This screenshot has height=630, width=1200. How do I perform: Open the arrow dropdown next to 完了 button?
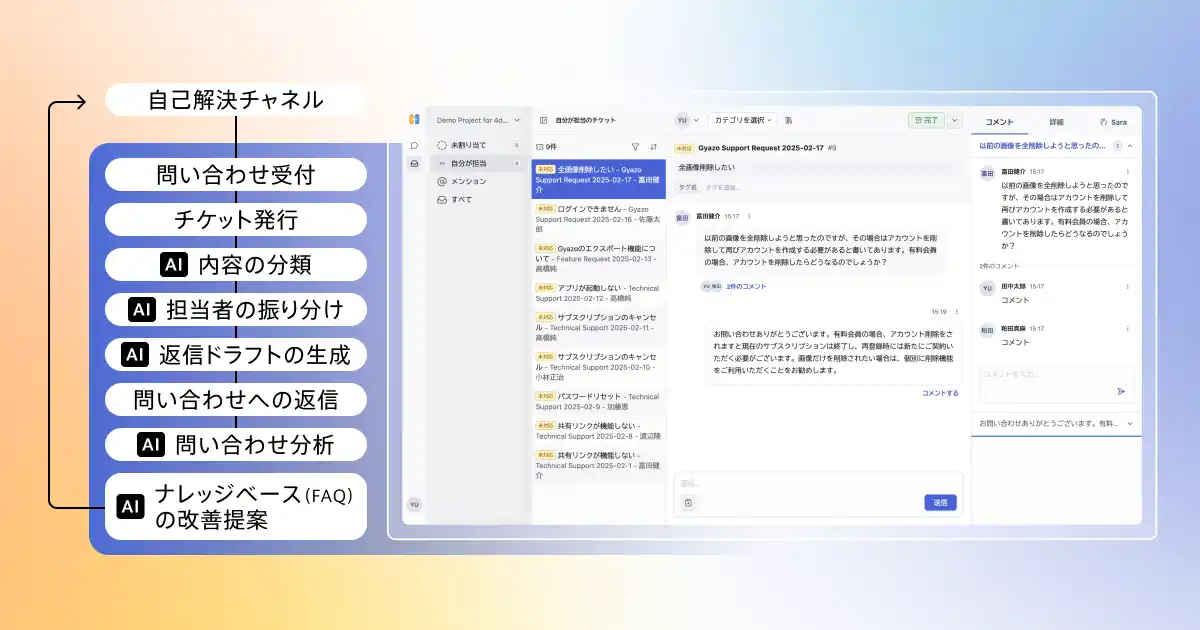pos(955,120)
